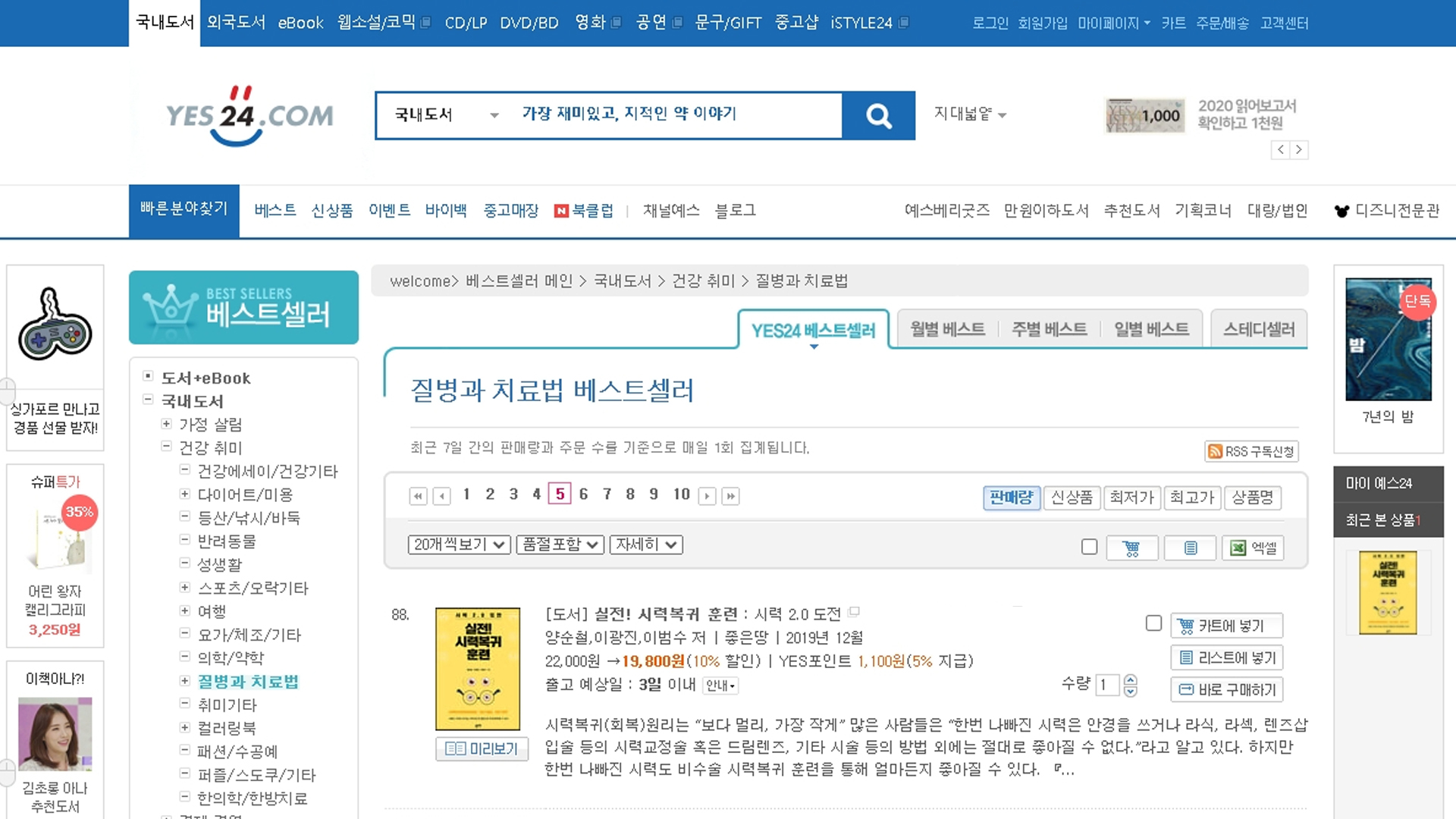The height and width of the screenshot is (819, 1456).
Task: Click the add-to-list icon in the toolbar
Action: [1191, 548]
